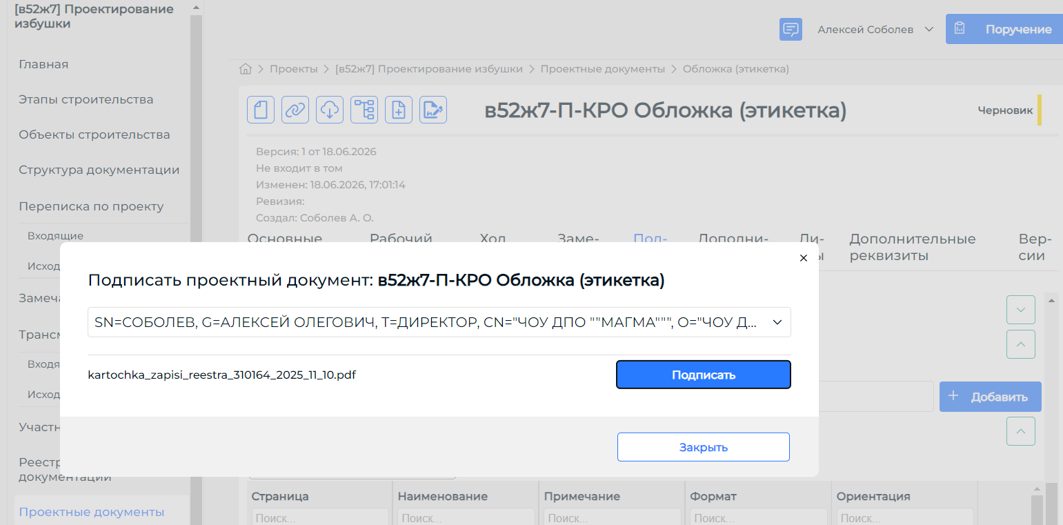Click Подписать to sign the PDF
The width and height of the screenshot is (1063, 525).
click(704, 374)
